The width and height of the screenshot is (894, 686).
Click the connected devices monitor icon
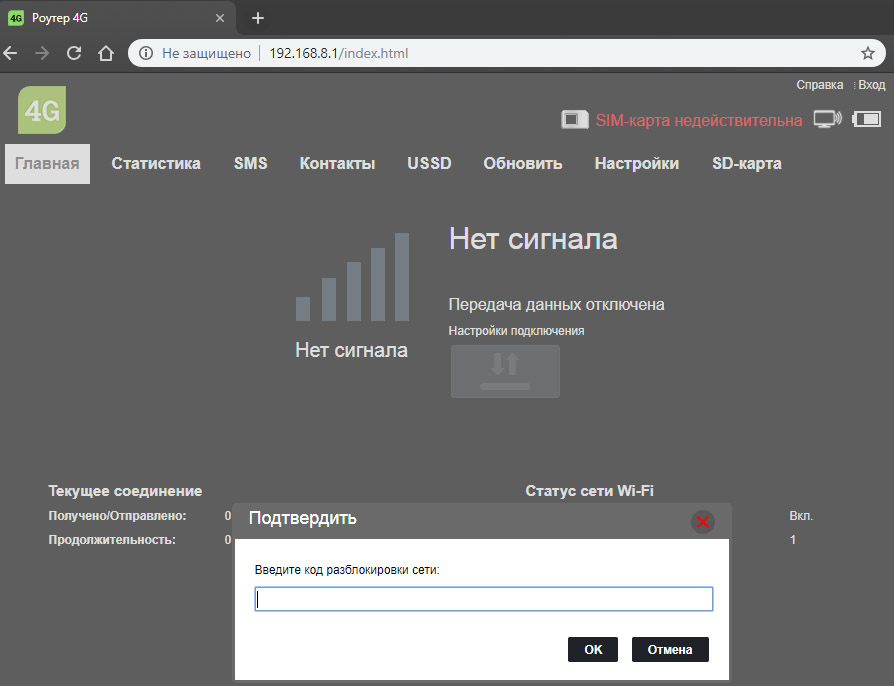click(x=827, y=119)
